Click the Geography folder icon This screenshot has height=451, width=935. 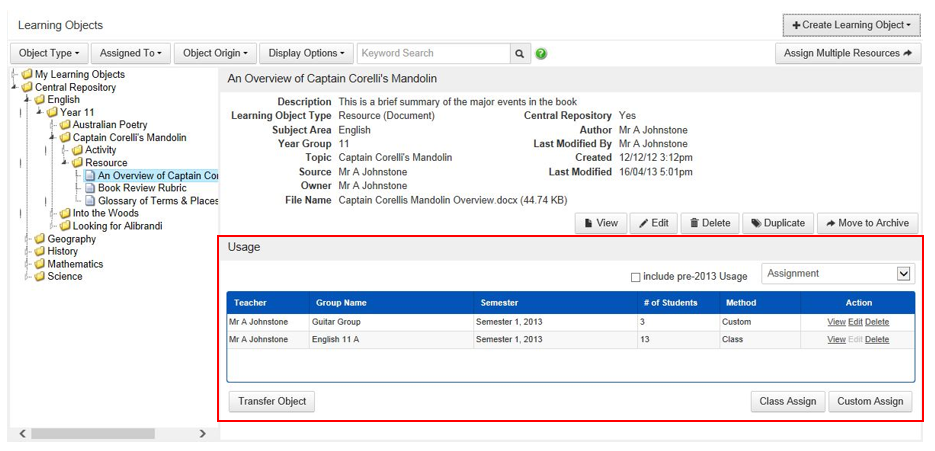[40, 239]
